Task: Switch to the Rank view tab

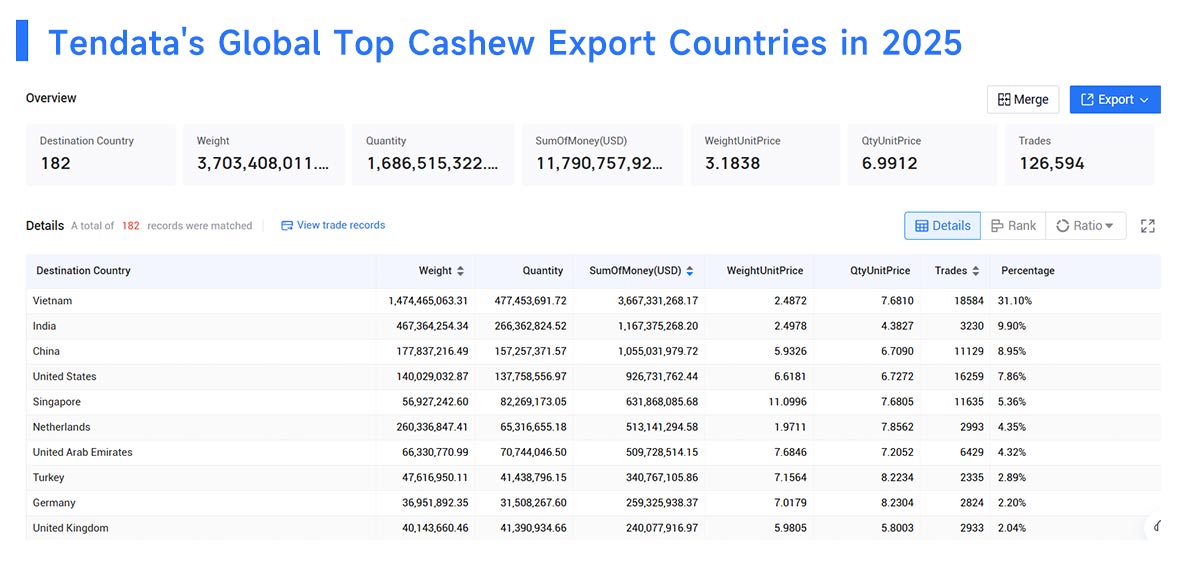Action: (x=1013, y=226)
